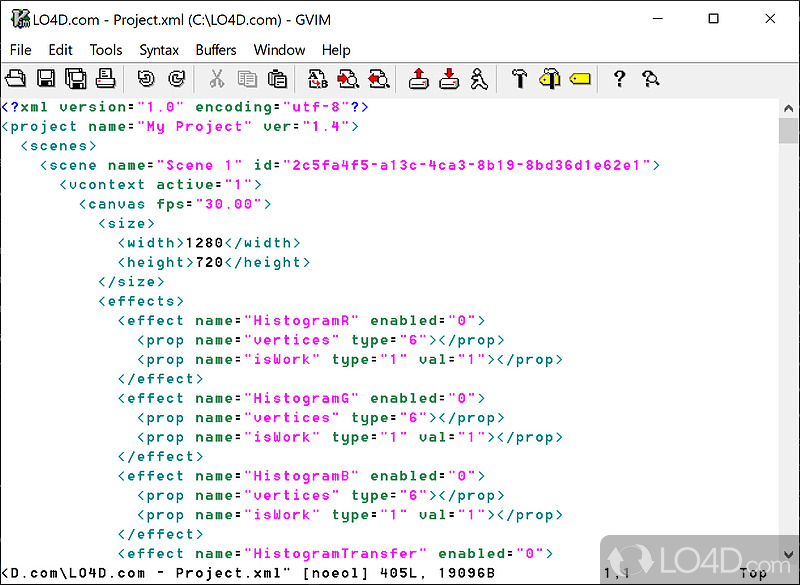
Task: Click the "HistogramR" effect name
Action: coord(301,320)
